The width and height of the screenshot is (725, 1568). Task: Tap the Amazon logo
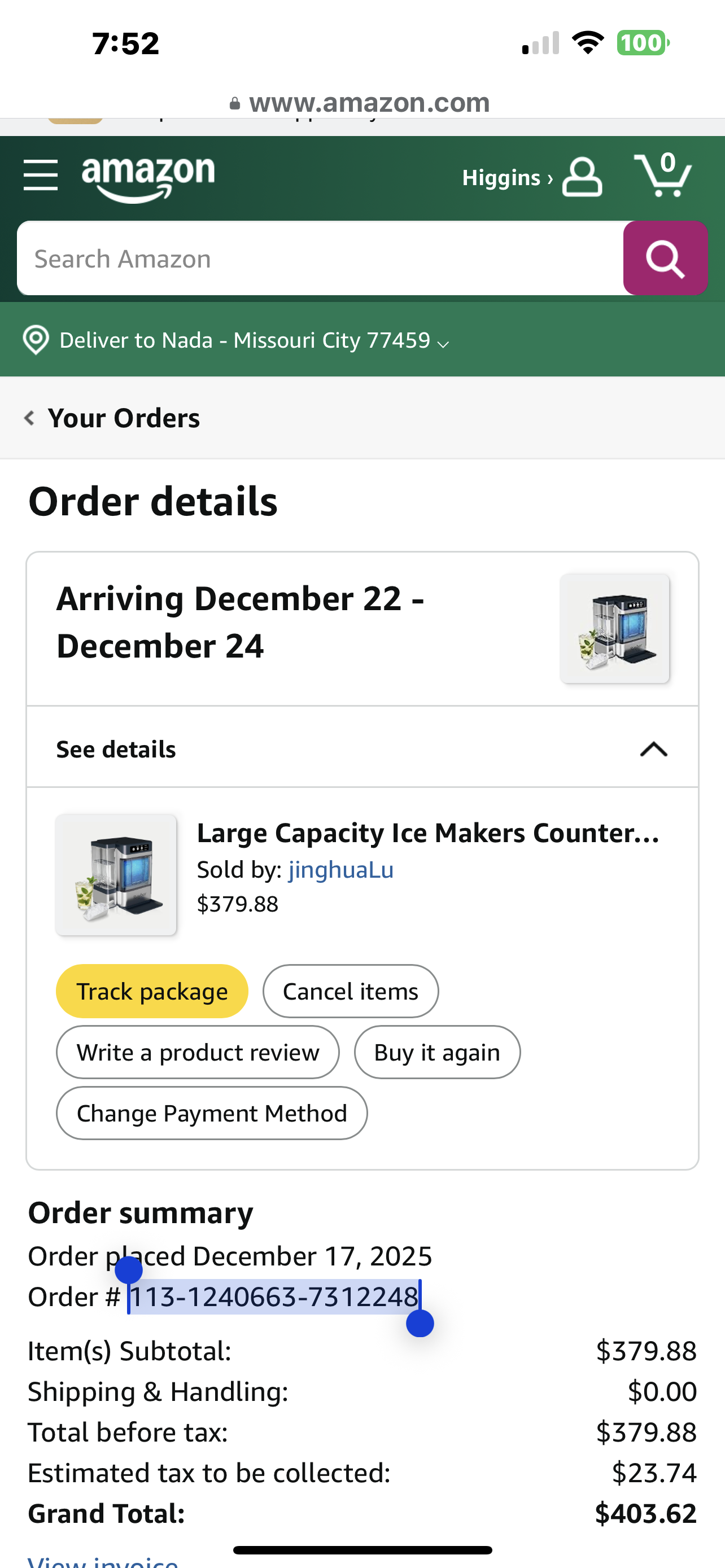[x=149, y=179]
